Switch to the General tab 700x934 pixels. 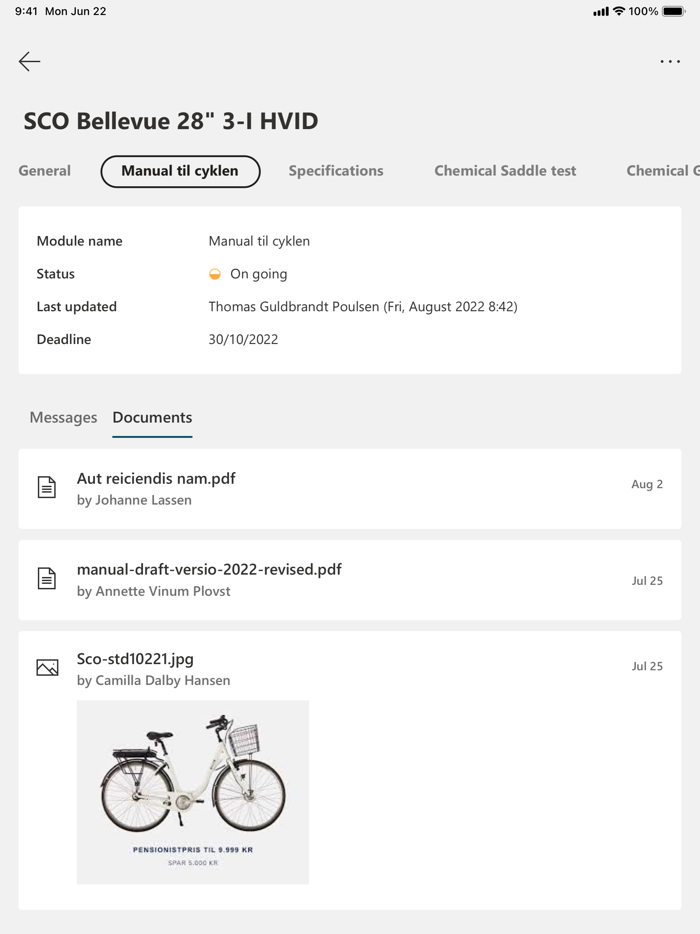(45, 171)
